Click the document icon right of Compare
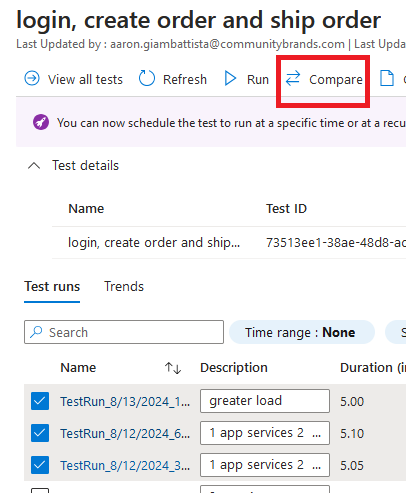 387,79
